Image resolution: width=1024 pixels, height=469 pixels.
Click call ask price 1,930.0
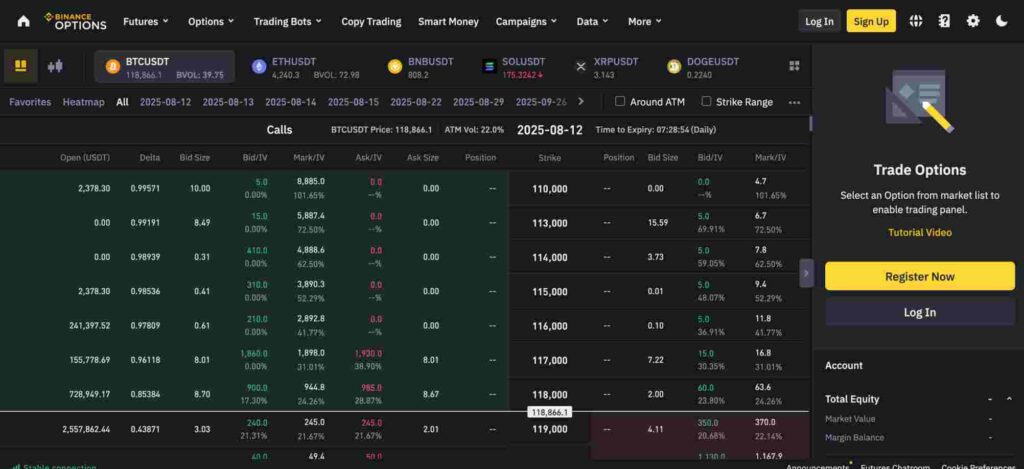[x=368, y=353]
